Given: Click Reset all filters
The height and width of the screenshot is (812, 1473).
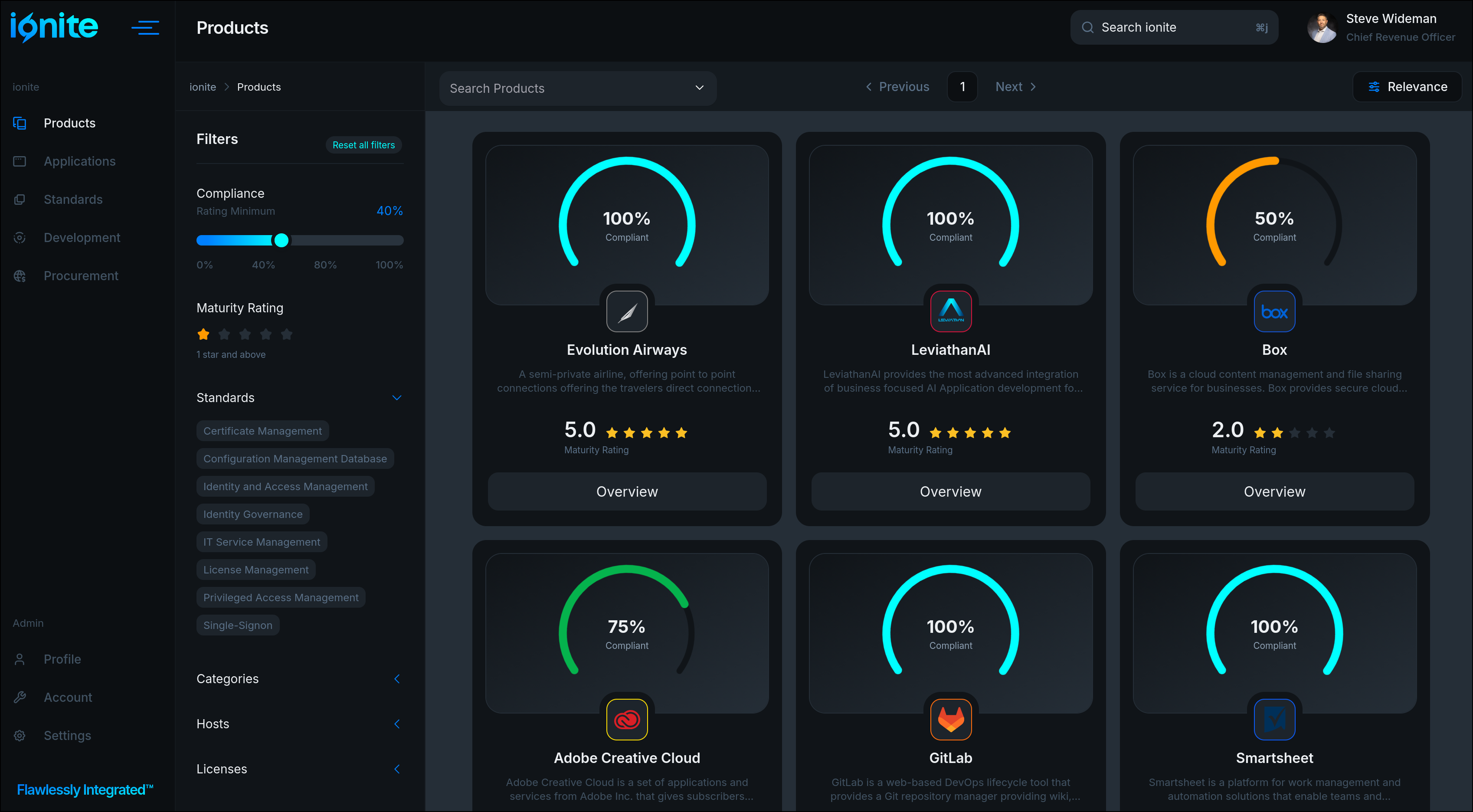Looking at the screenshot, I should pyautogui.click(x=363, y=145).
